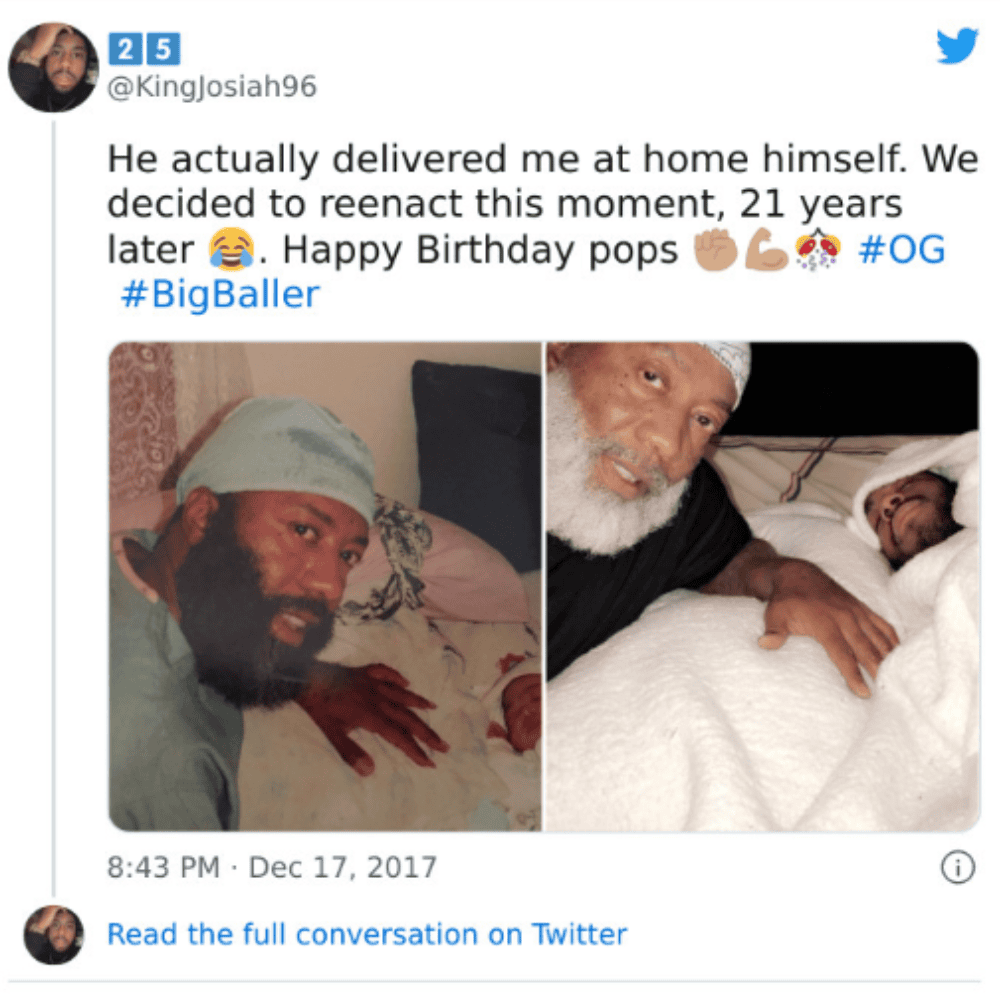Open the tweet info circle icon
1000x1000 pixels.
point(957,867)
